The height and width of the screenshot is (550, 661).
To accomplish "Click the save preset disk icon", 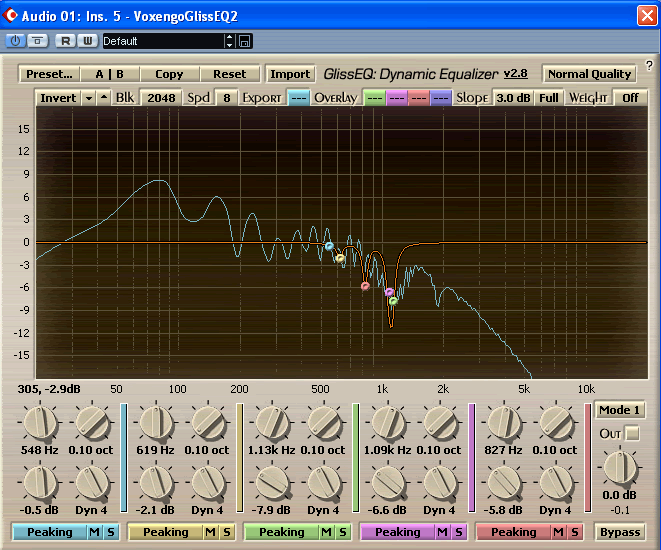I will tap(245, 41).
